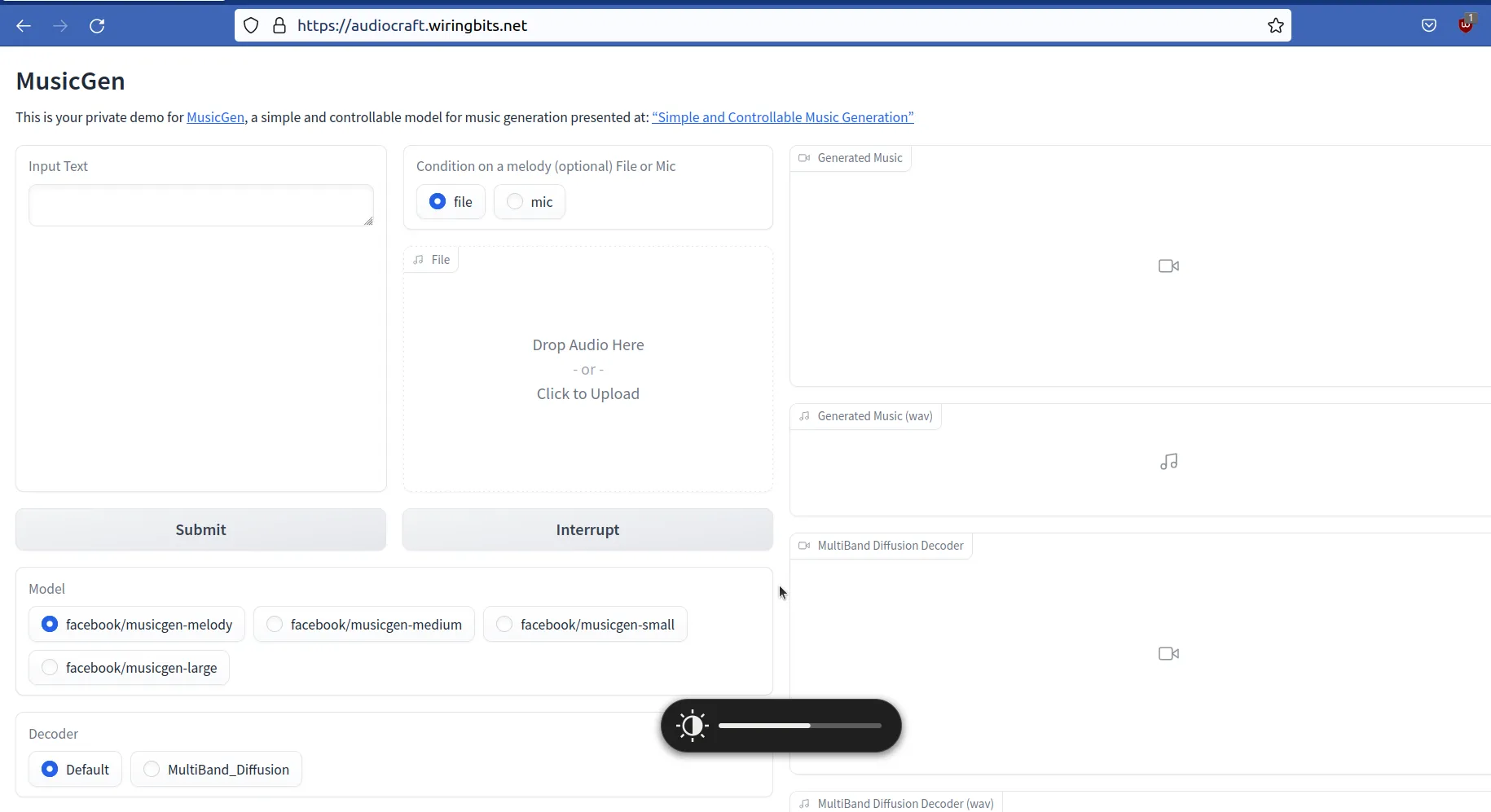Open uBlock Origin extension icon
Screen dimensions: 1491x812
[1466, 24]
